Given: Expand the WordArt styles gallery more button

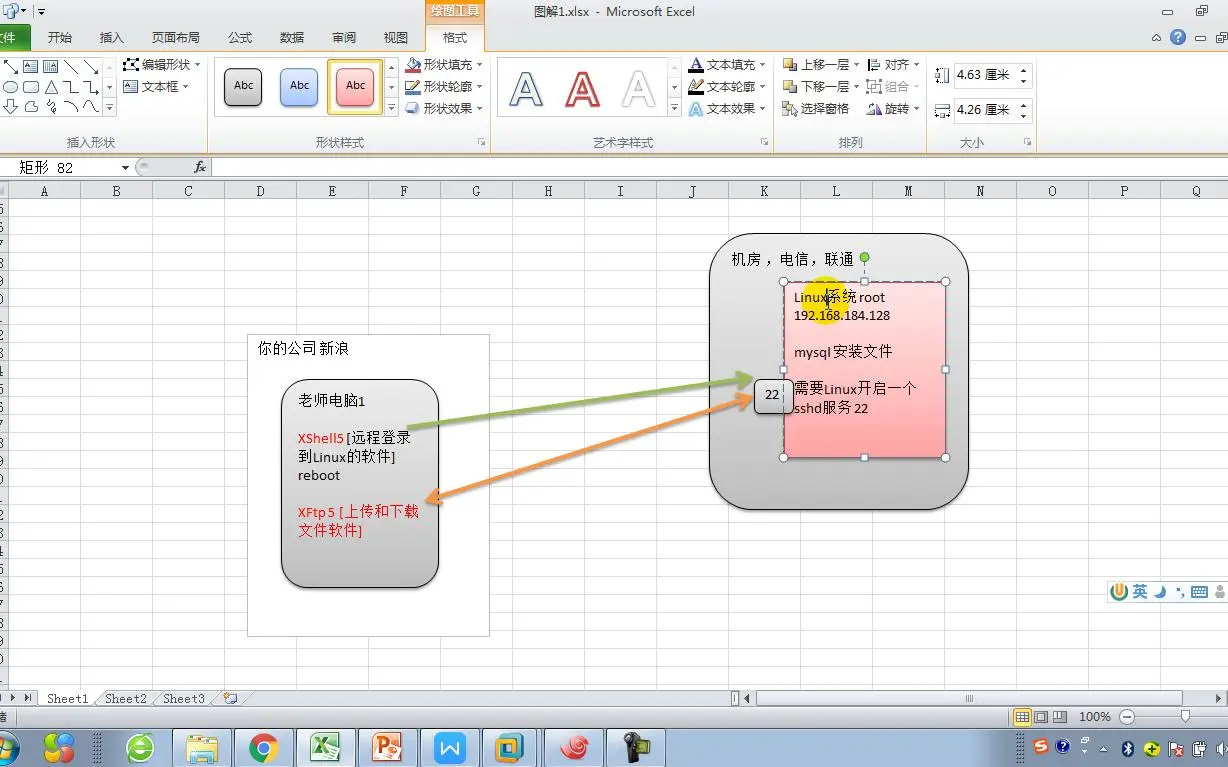Looking at the screenshot, I should [674, 108].
